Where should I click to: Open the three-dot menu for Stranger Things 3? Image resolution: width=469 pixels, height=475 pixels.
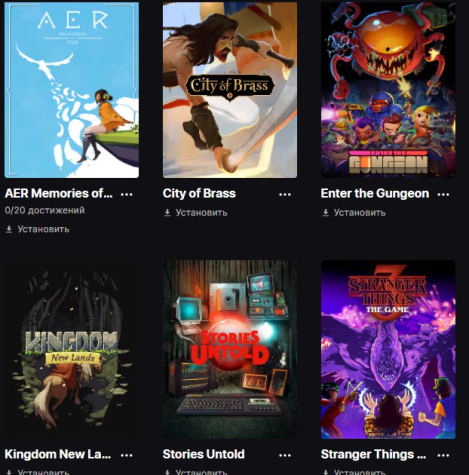point(443,455)
